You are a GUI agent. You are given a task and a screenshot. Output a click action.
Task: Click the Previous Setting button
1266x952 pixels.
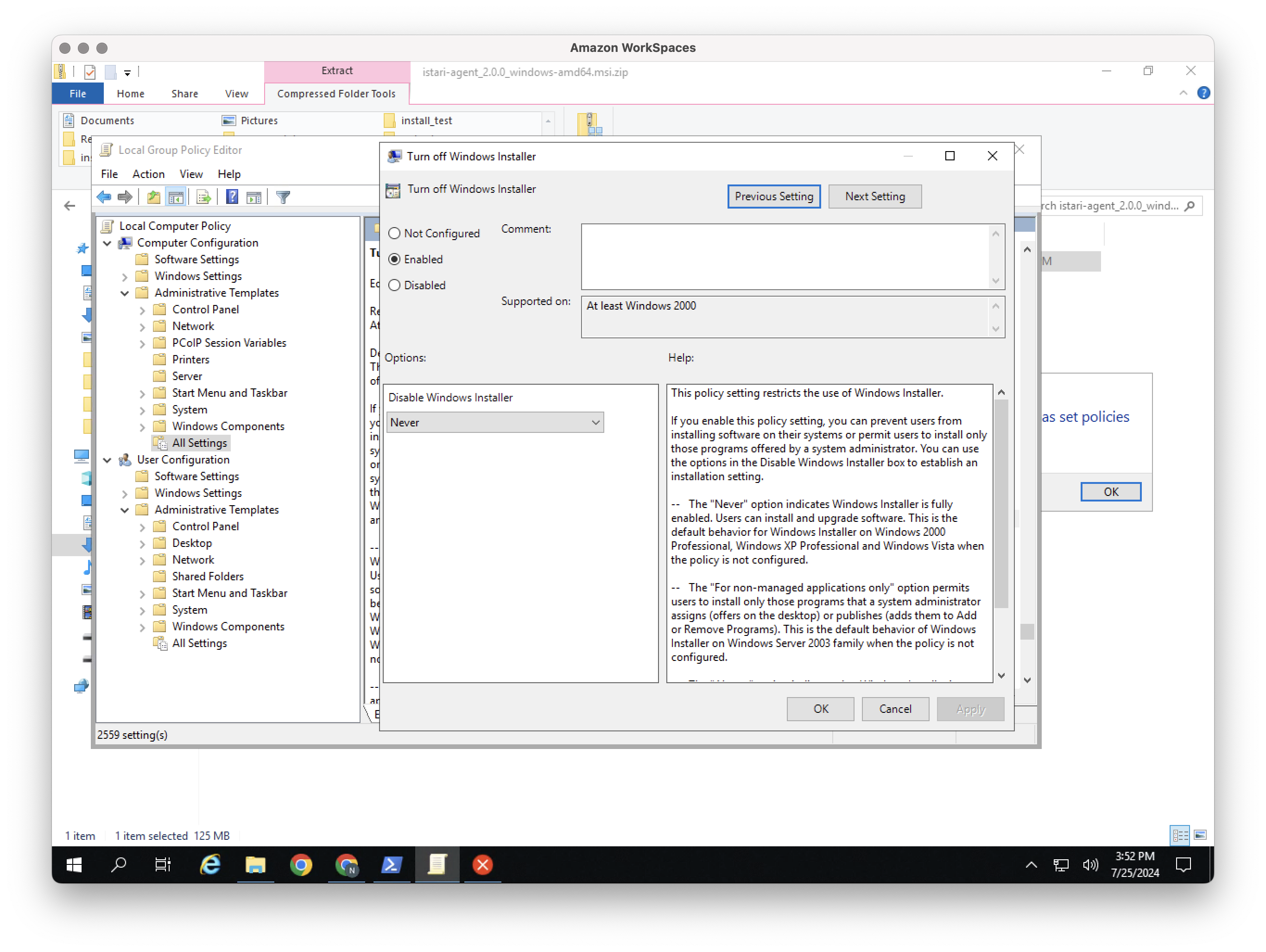point(774,197)
